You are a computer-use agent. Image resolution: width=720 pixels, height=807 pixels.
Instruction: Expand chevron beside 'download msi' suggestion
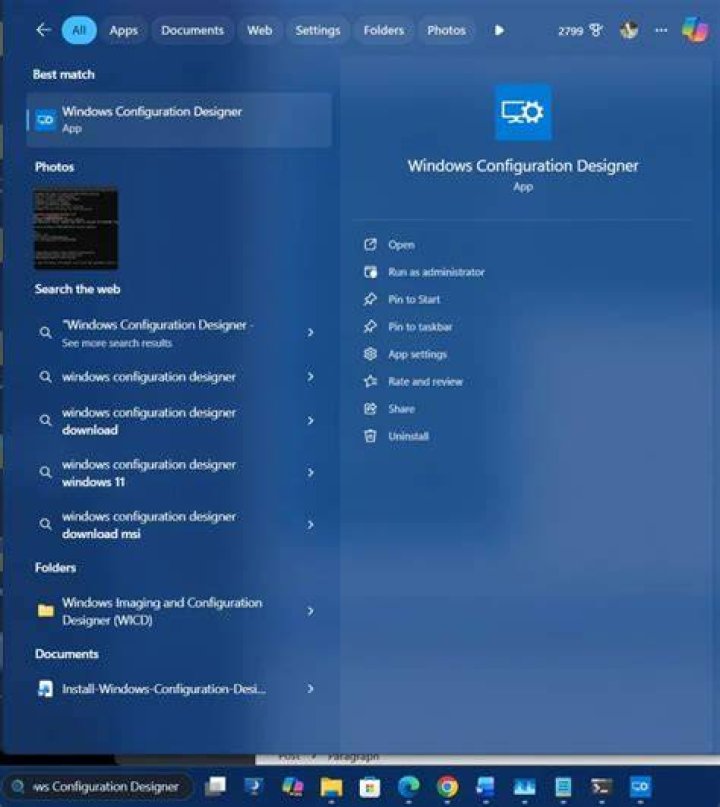coord(310,524)
